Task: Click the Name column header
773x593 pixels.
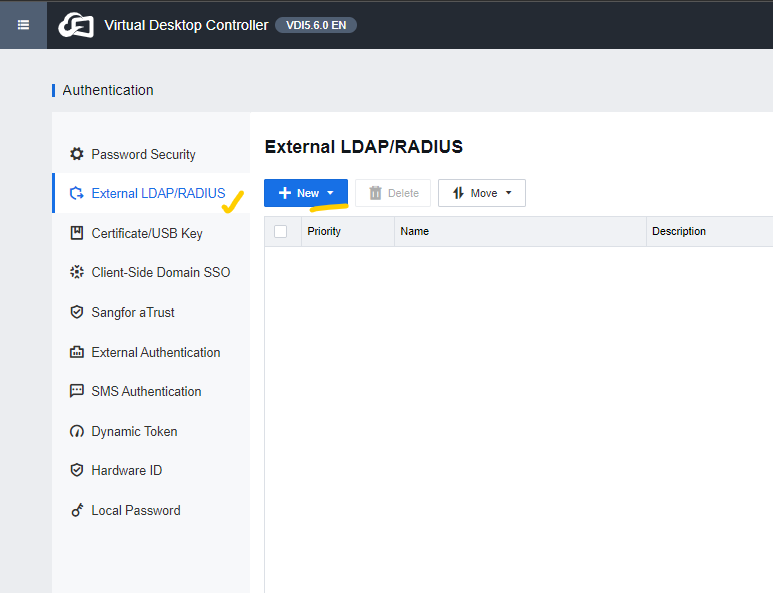Action: click(415, 231)
